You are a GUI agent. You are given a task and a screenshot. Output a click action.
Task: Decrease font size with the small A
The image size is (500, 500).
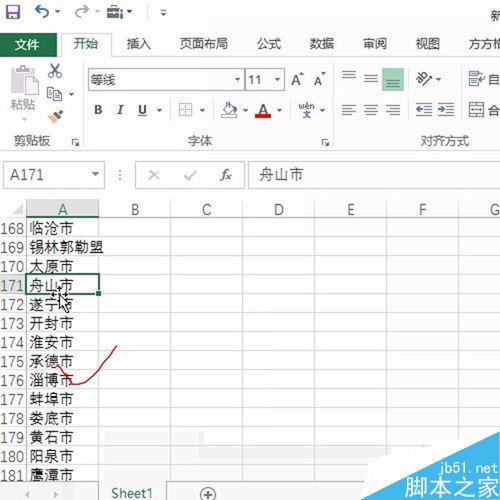point(320,80)
